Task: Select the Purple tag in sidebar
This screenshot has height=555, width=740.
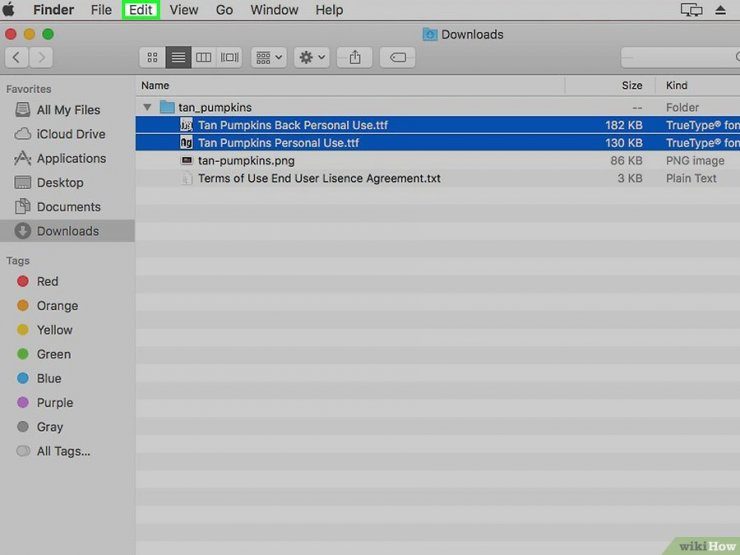Action: (x=54, y=403)
